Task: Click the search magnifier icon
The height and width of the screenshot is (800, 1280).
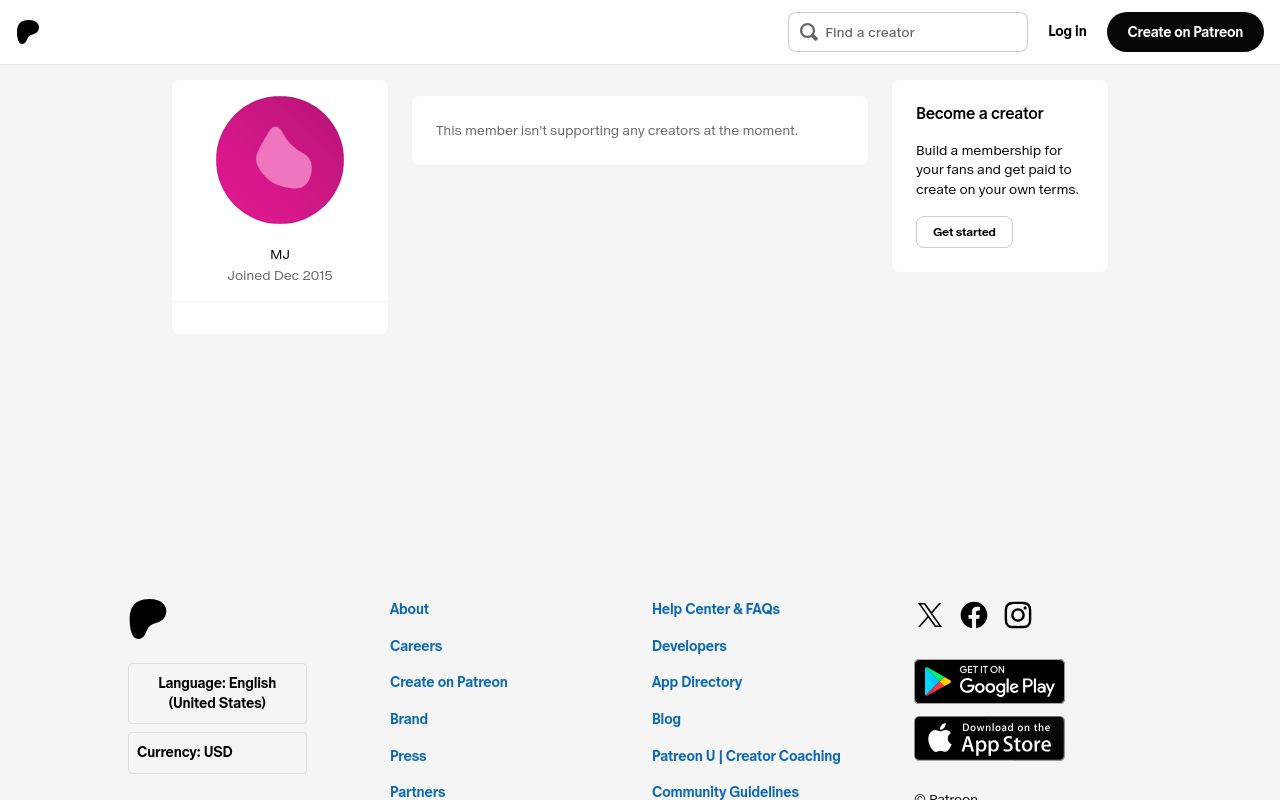Action: pos(809,32)
